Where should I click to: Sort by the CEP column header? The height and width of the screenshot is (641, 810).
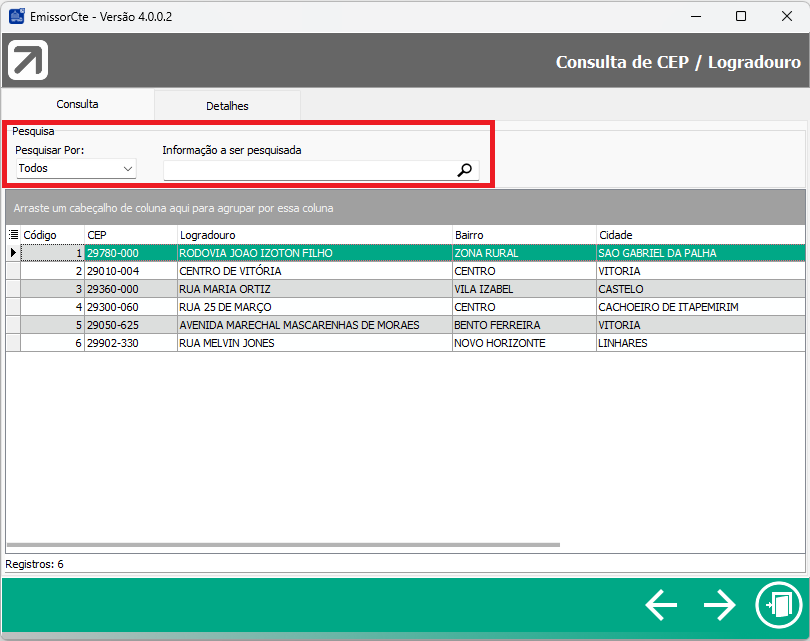coord(130,235)
